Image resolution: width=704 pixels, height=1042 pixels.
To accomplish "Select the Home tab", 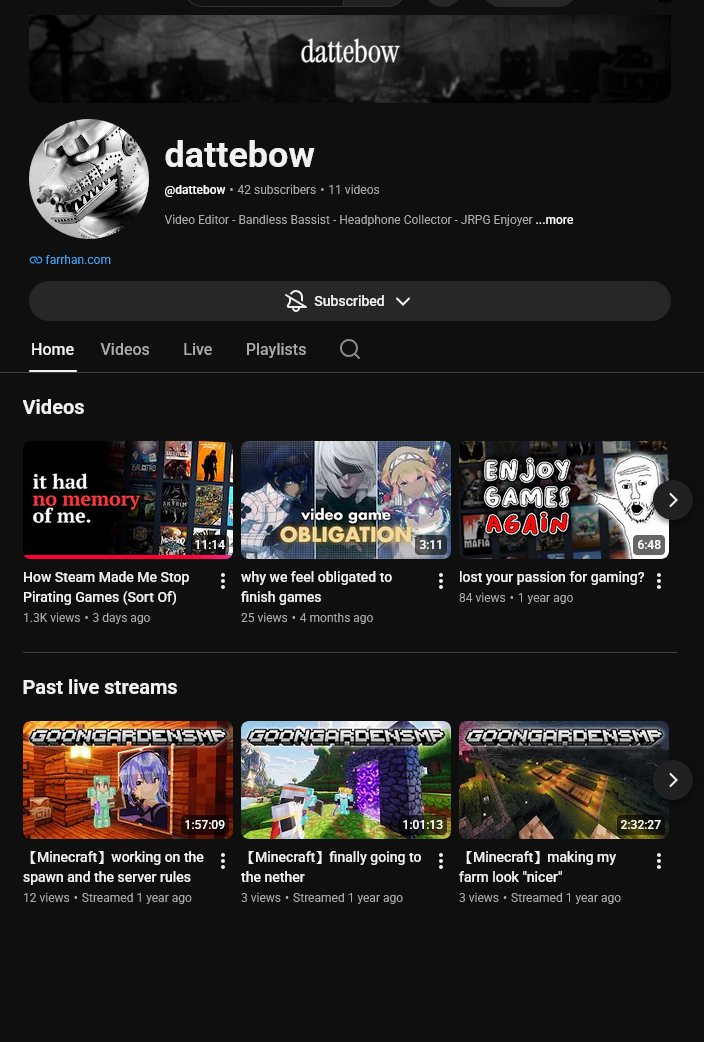I will click(53, 350).
